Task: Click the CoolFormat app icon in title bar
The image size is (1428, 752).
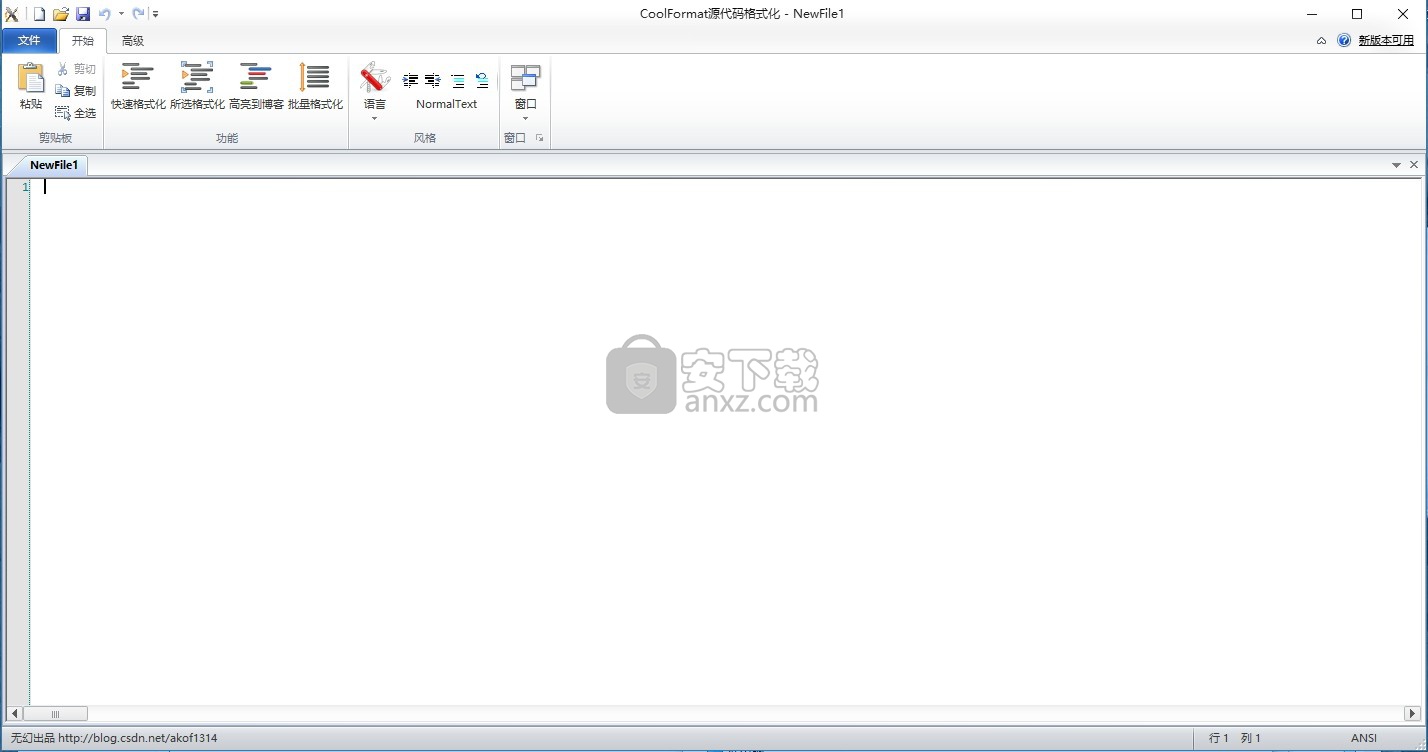Action: click(11, 14)
